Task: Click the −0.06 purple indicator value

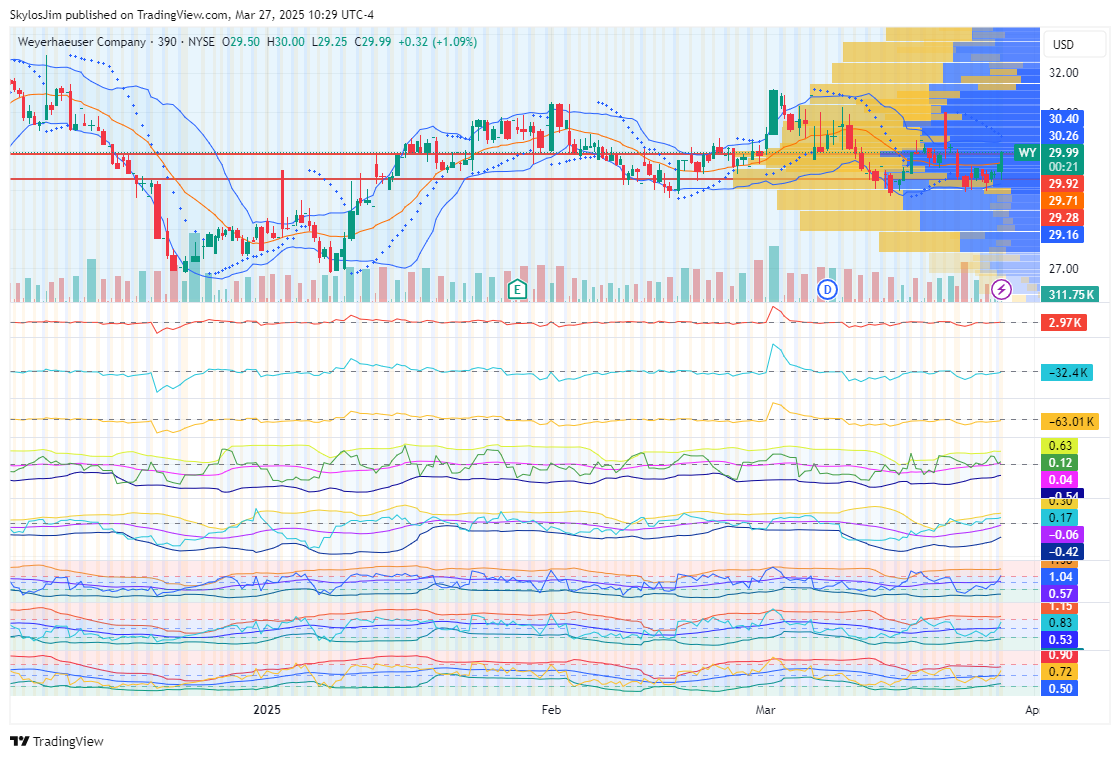Action: click(1063, 535)
